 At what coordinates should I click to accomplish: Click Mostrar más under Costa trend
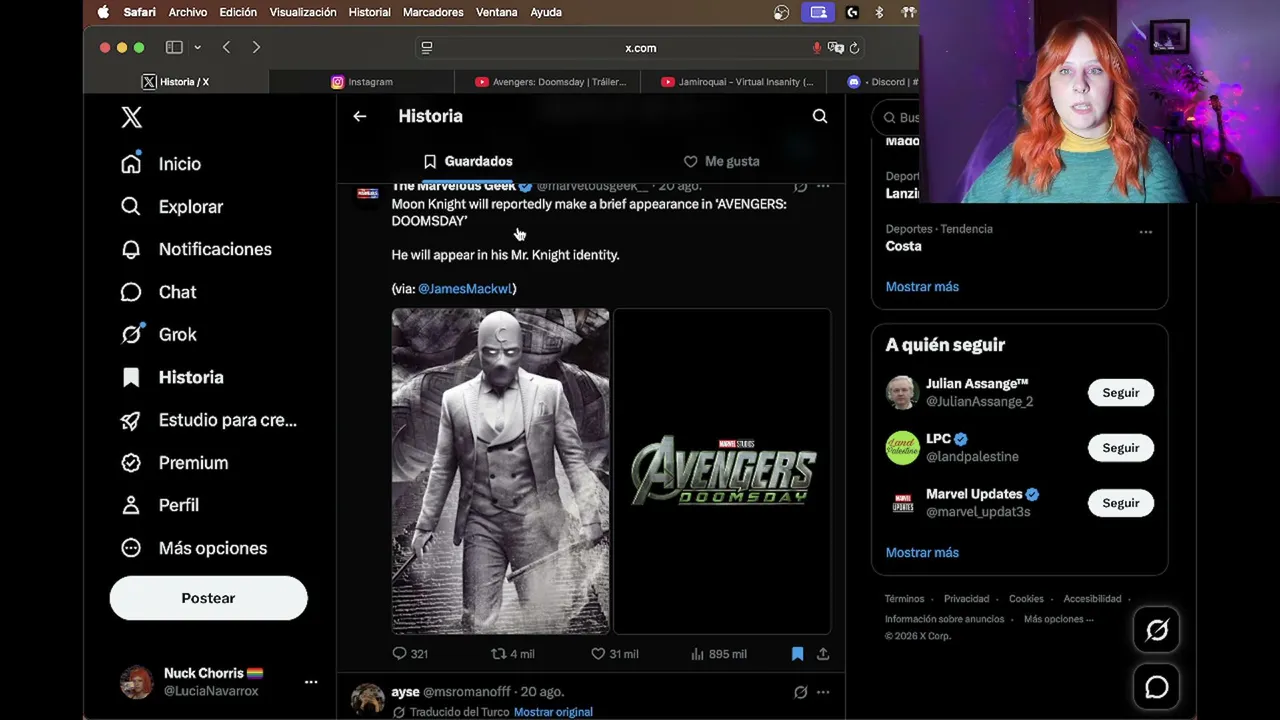coord(922,287)
